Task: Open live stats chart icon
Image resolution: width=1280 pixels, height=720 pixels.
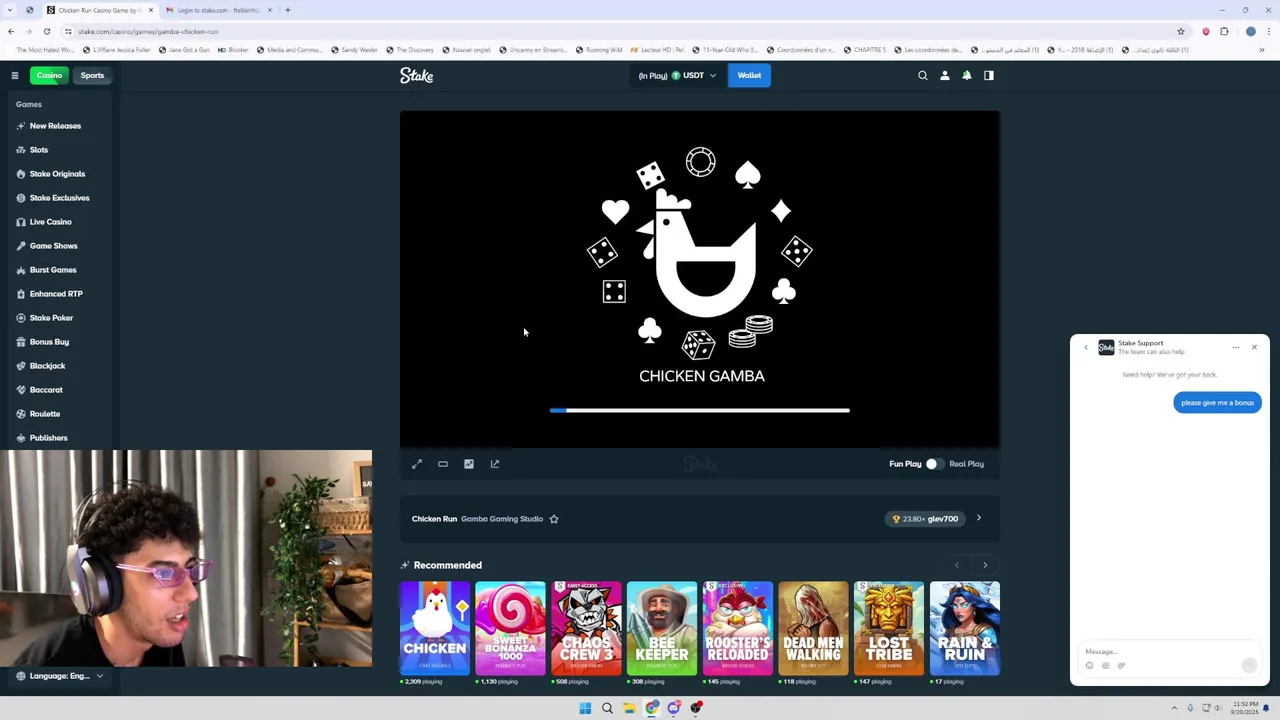Action: (469, 464)
